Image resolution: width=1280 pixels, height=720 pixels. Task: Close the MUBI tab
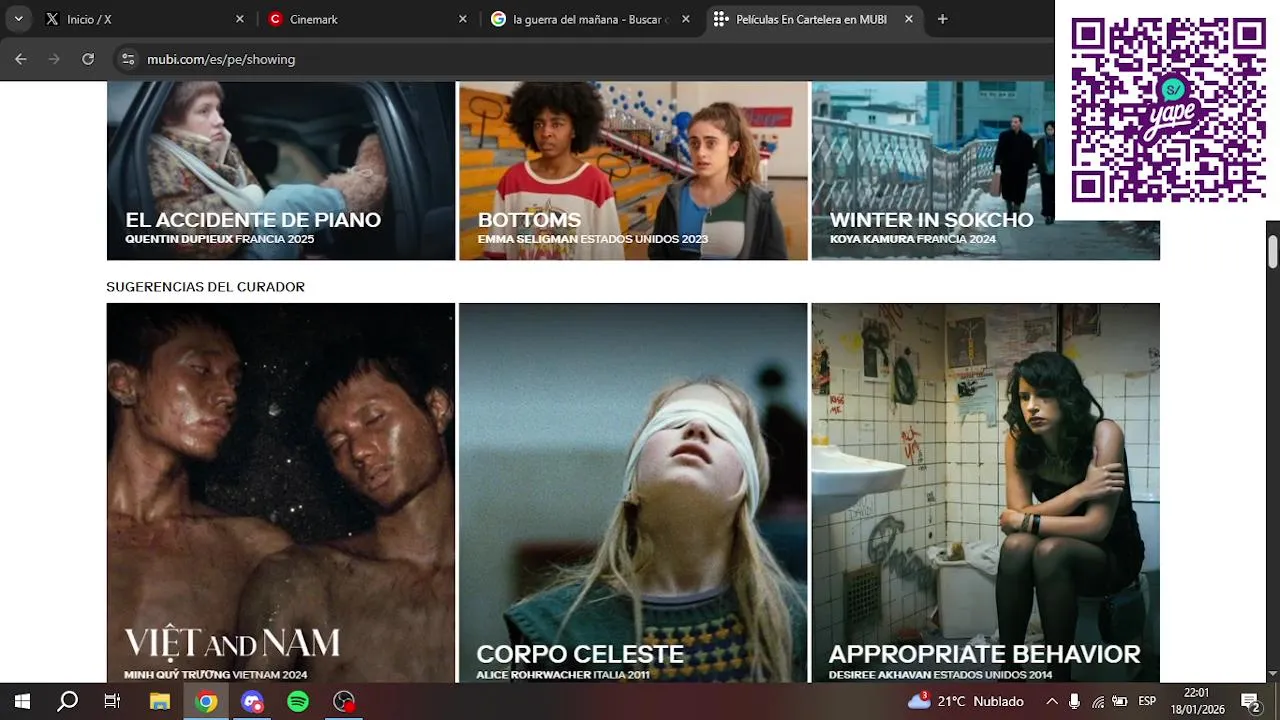point(908,19)
